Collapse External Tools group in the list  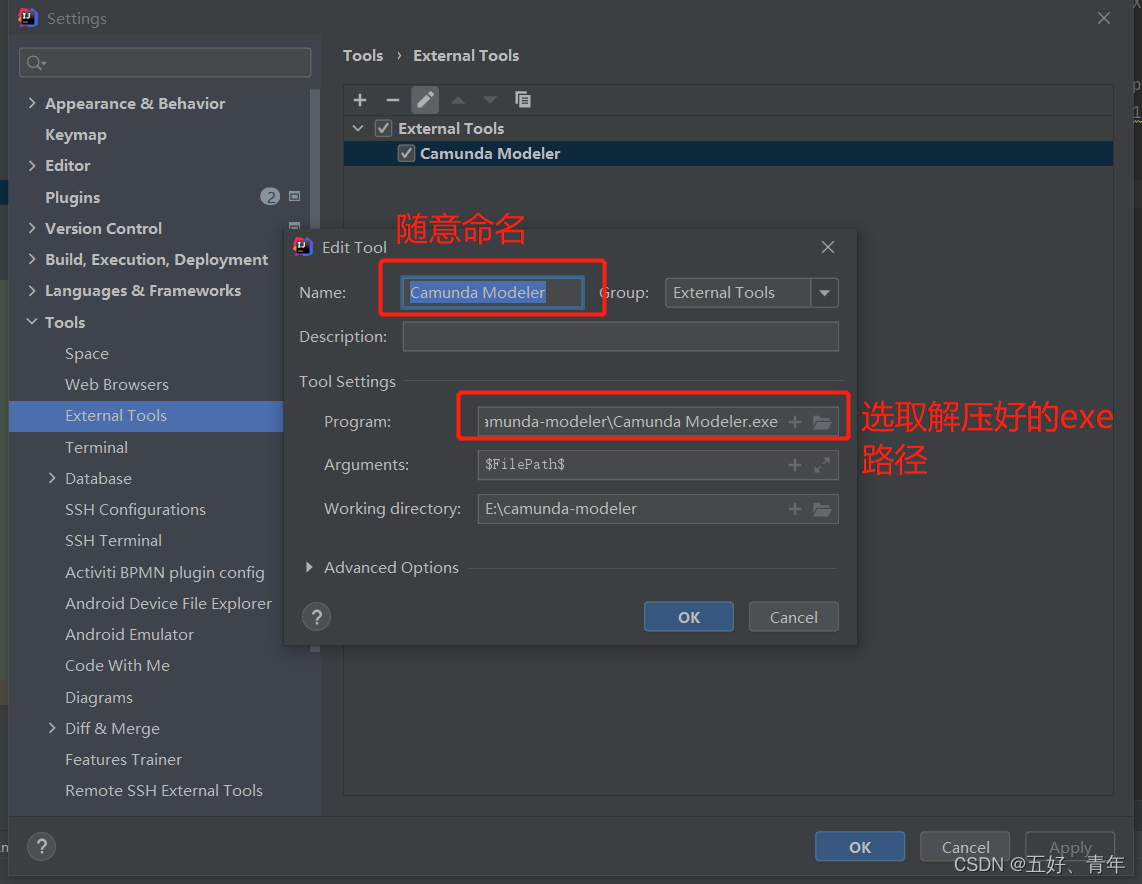[358, 128]
